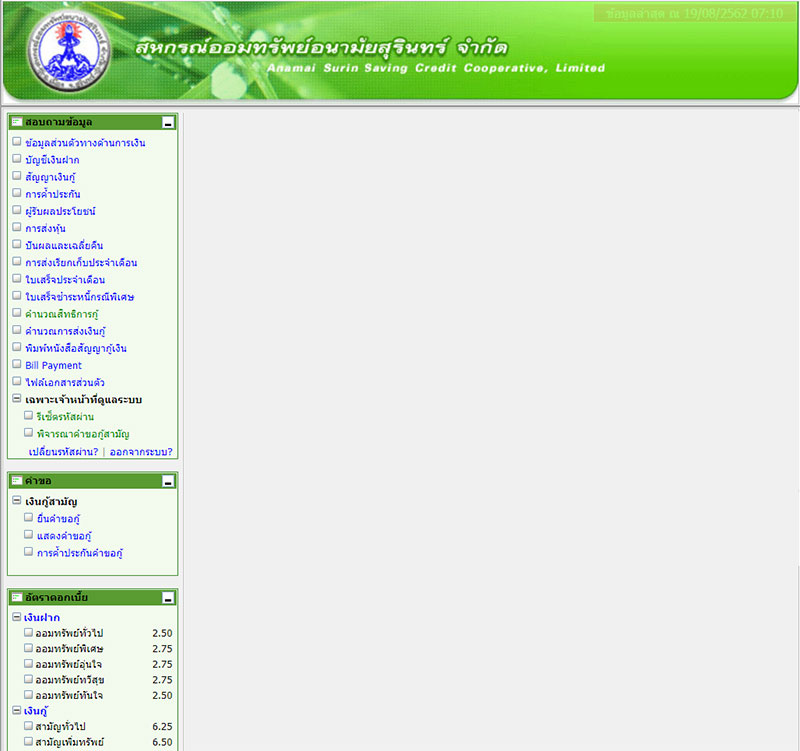This screenshot has width=800, height=751.
Task: Click the เงินฝาก group heading
Action: 42,617
